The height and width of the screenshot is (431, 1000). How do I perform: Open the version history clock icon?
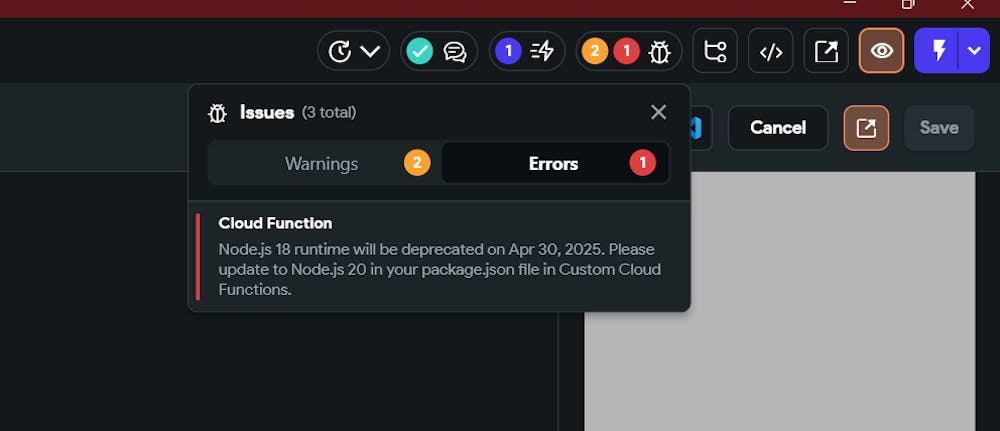pos(340,51)
